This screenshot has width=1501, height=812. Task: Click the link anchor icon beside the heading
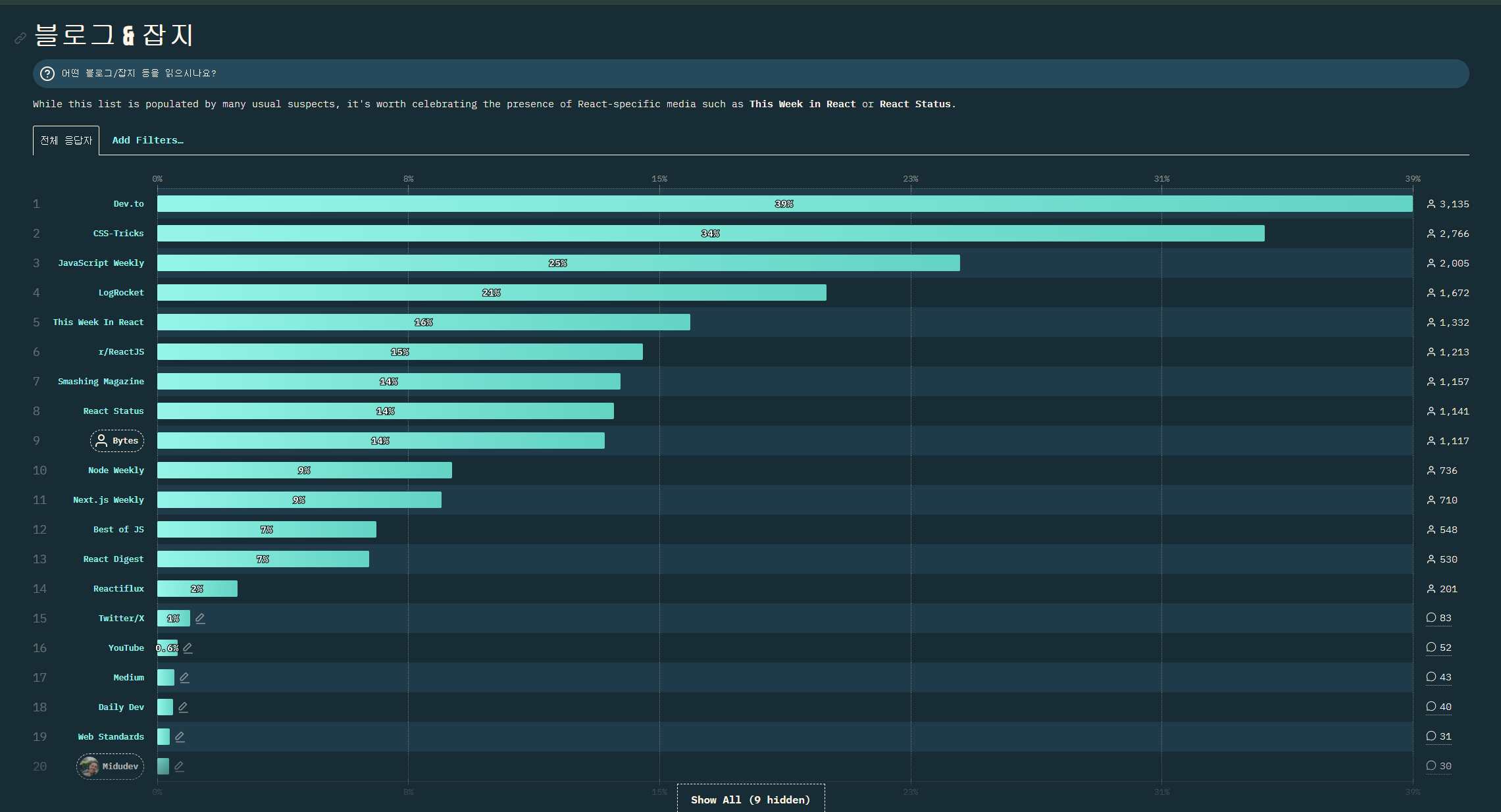point(20,38)
